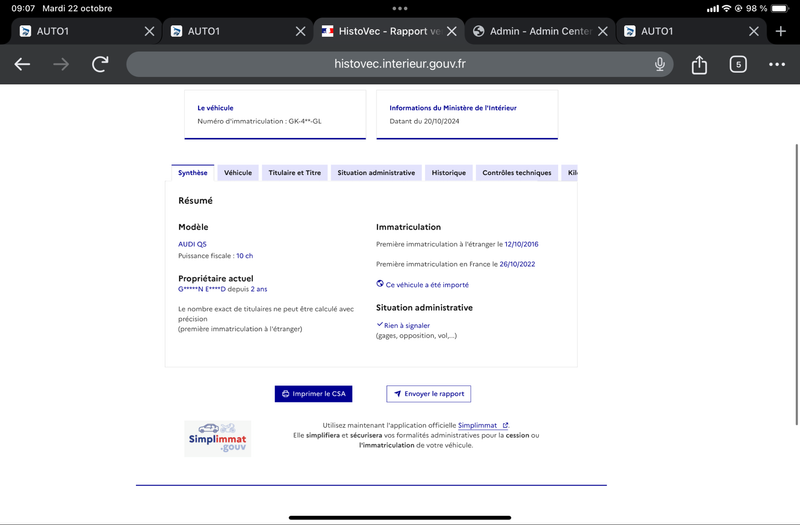Viewport: 800px width, 525px height.
Task: Open the Contrôles techniques tab
Action: click(516, 173)
